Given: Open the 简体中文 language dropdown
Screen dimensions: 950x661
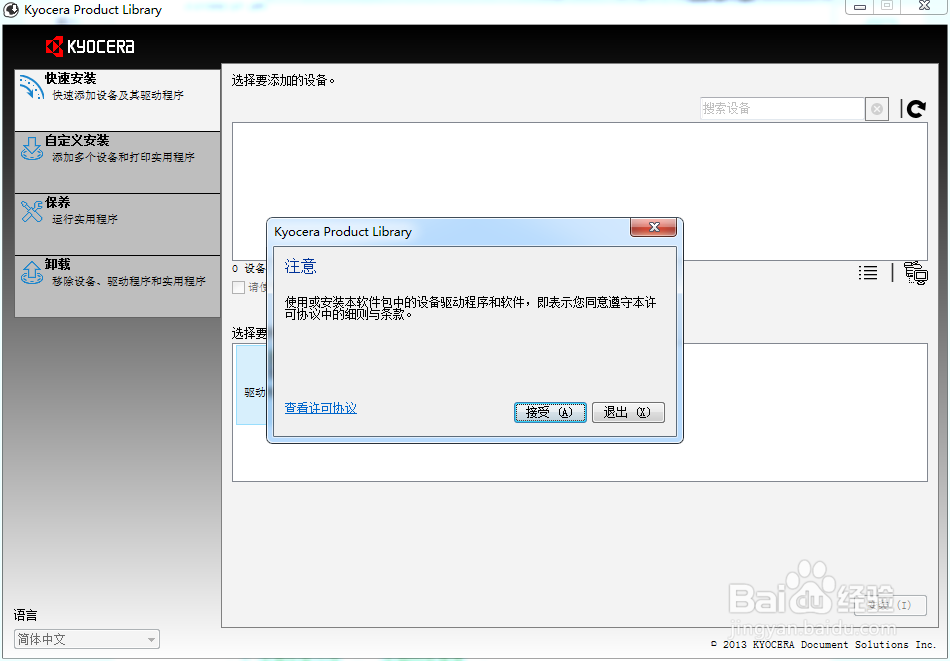Looking at the screenshot, I should (87, 639).
